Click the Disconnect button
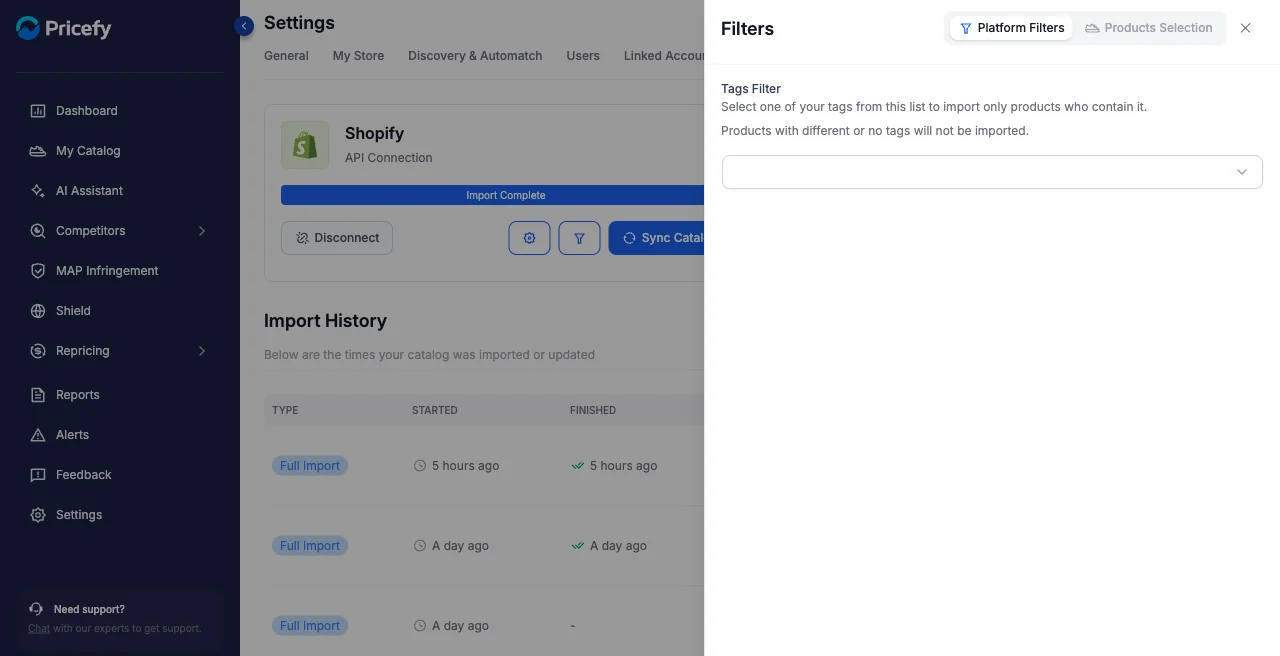The image size is (1280, 656). [337, 238]
